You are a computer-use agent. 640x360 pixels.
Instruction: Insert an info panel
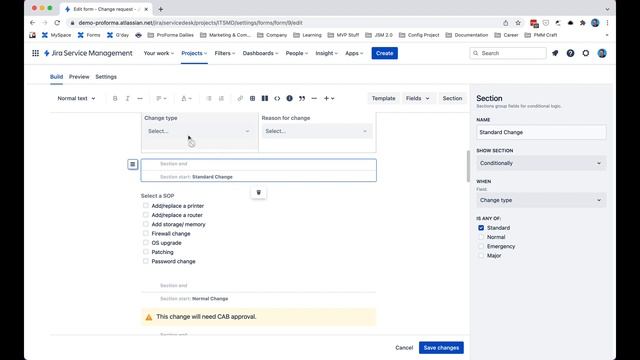[289, 98]
